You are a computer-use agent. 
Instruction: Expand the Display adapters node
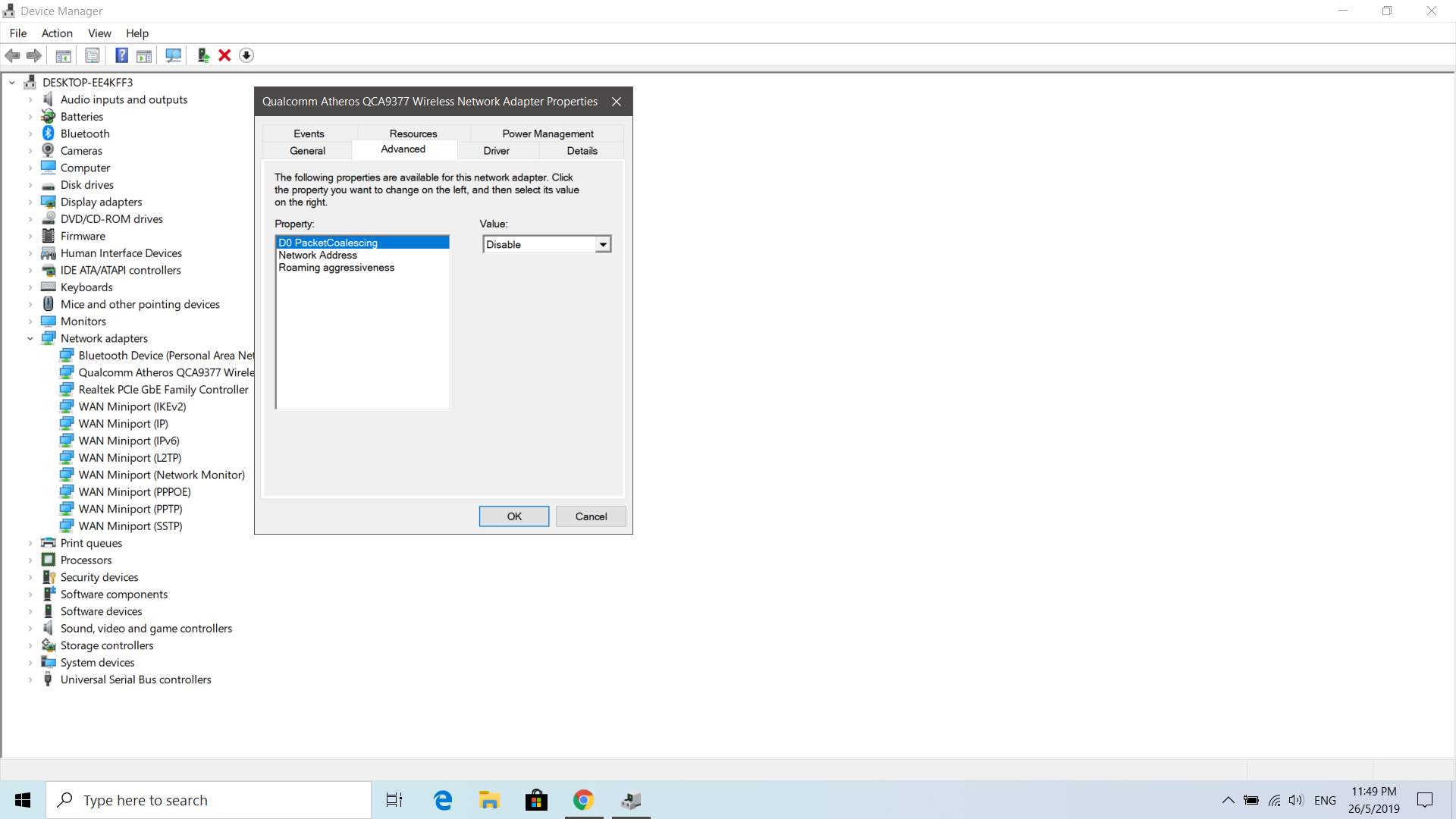30,202
